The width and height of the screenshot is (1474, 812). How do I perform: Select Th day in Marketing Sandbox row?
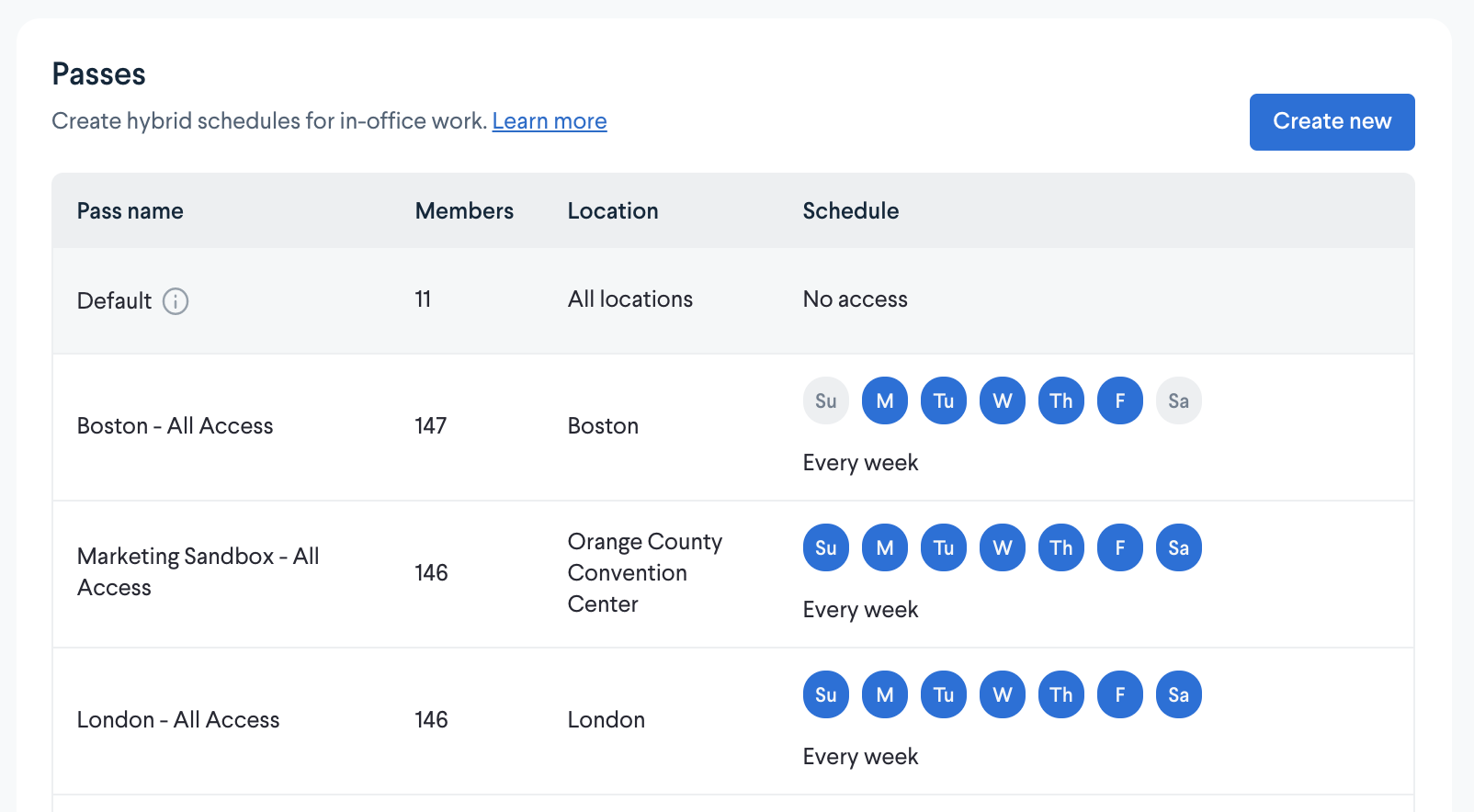click(x=1061, y=547)
